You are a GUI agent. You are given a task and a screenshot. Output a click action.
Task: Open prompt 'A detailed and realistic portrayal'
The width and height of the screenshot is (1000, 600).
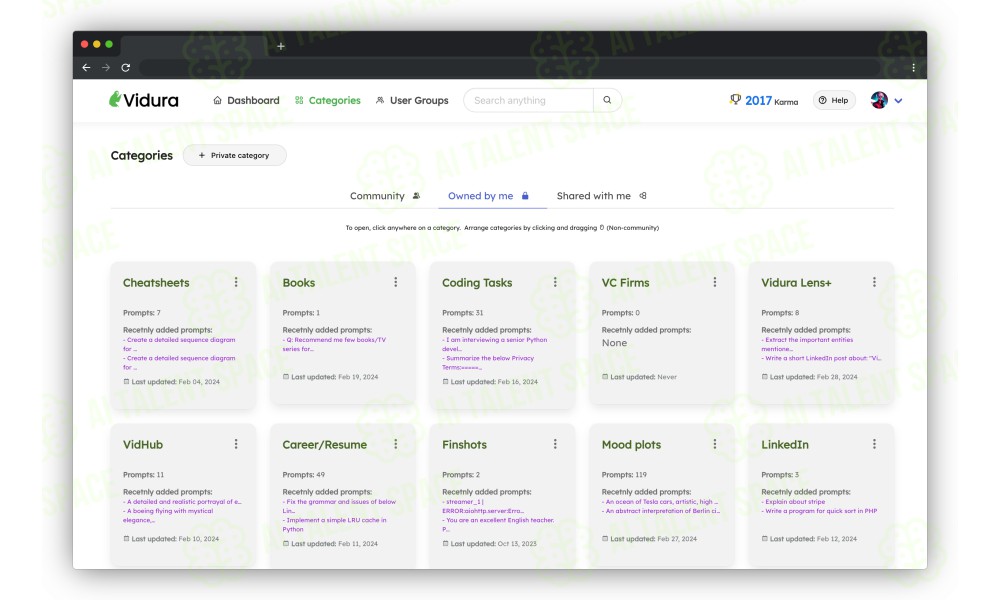(182, 501)
